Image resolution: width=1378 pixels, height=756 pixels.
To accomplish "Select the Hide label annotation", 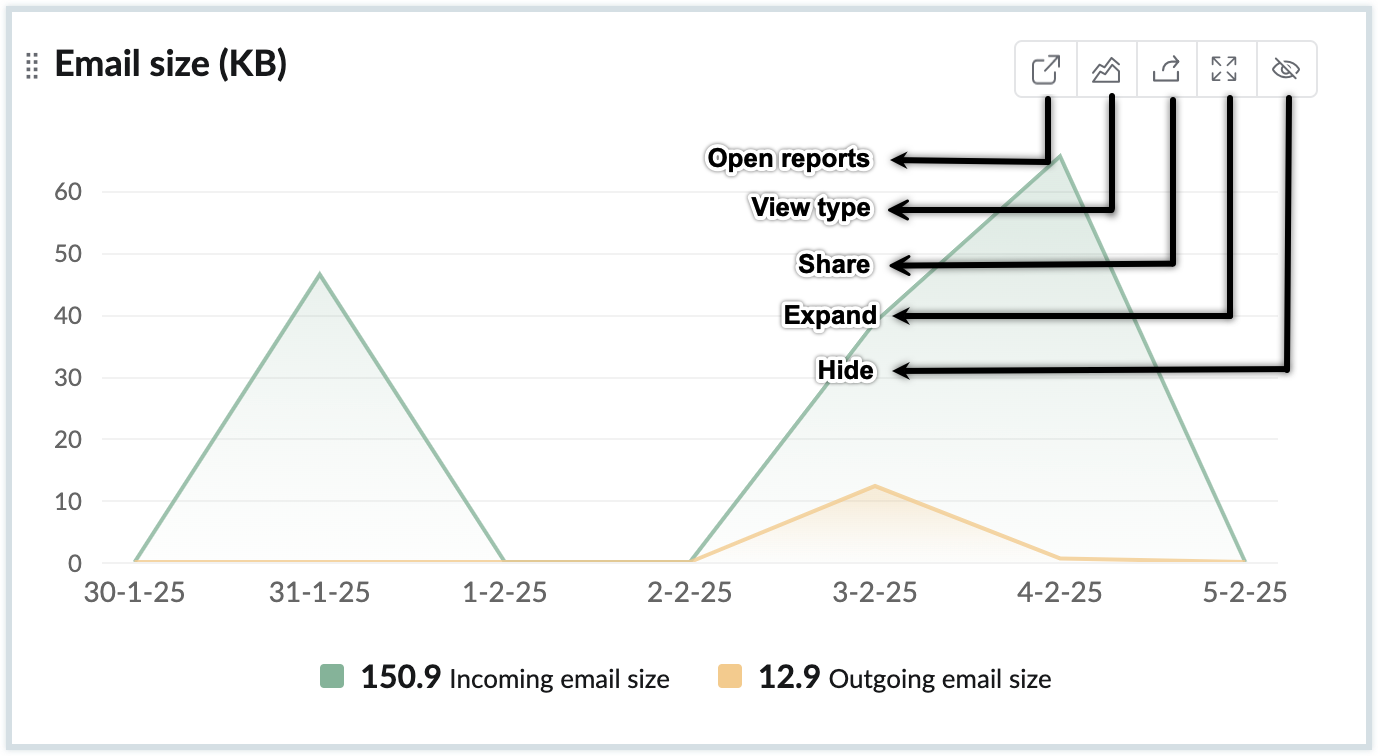I will click(x=845, y=370).
